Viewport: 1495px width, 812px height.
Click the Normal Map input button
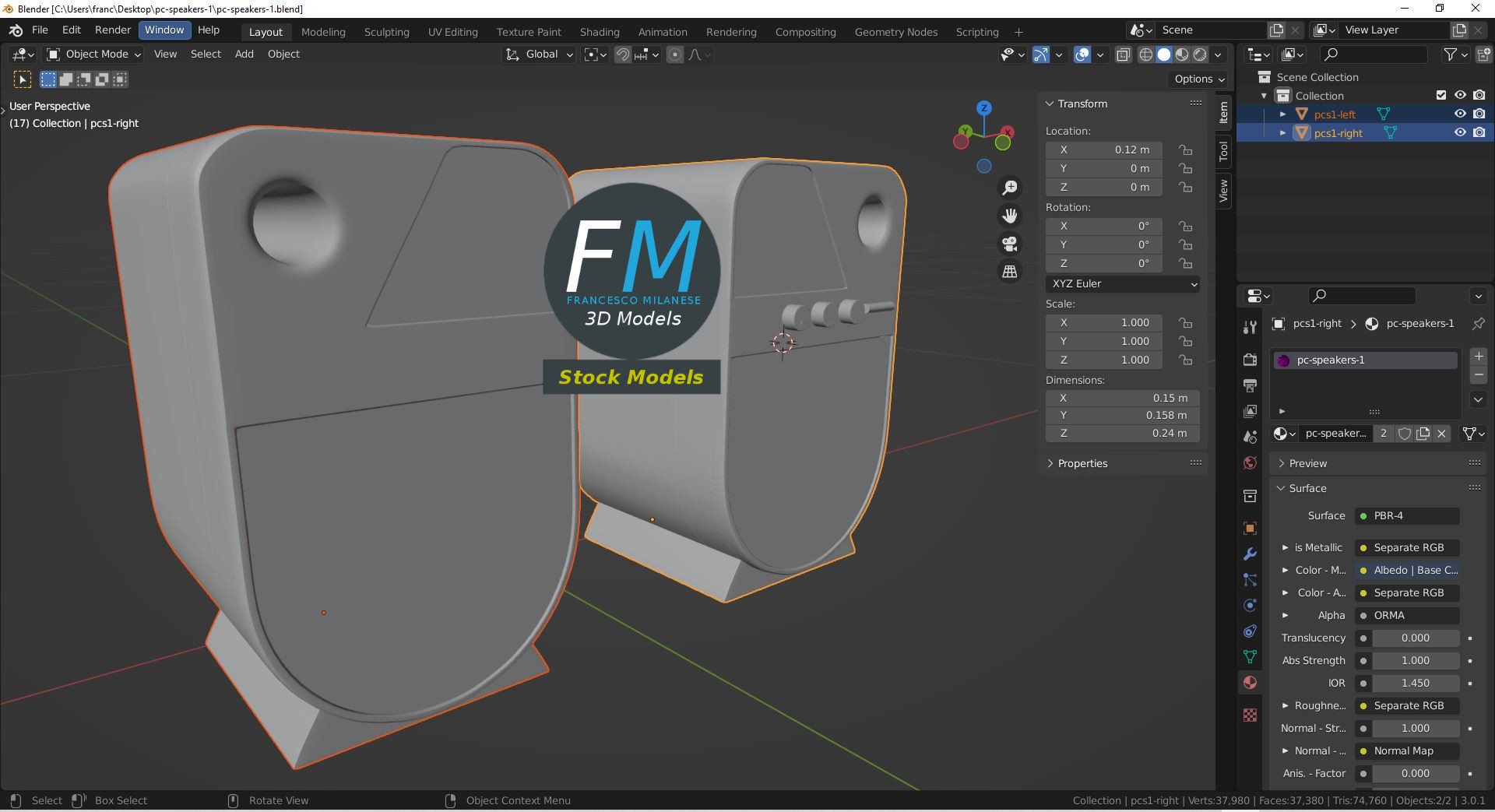pyautogui.click(x=1407, y=751)
